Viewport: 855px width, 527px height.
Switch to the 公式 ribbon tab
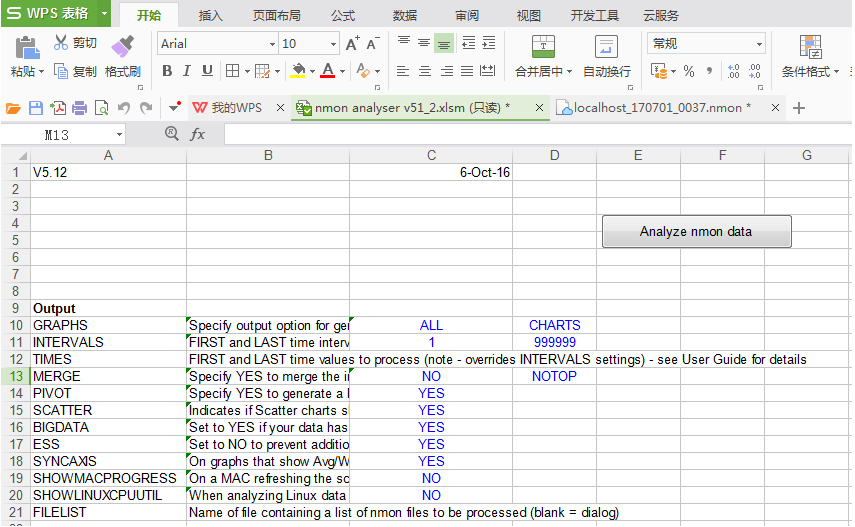pyautogui.click(x=342, y=16)
